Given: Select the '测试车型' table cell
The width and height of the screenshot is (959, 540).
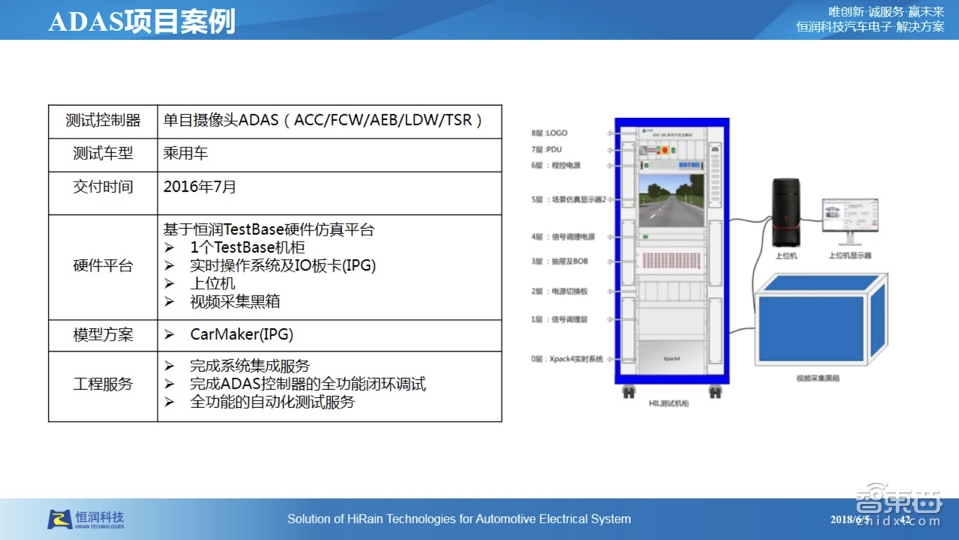Looking at the screenshot, I should tap(103, 155).
